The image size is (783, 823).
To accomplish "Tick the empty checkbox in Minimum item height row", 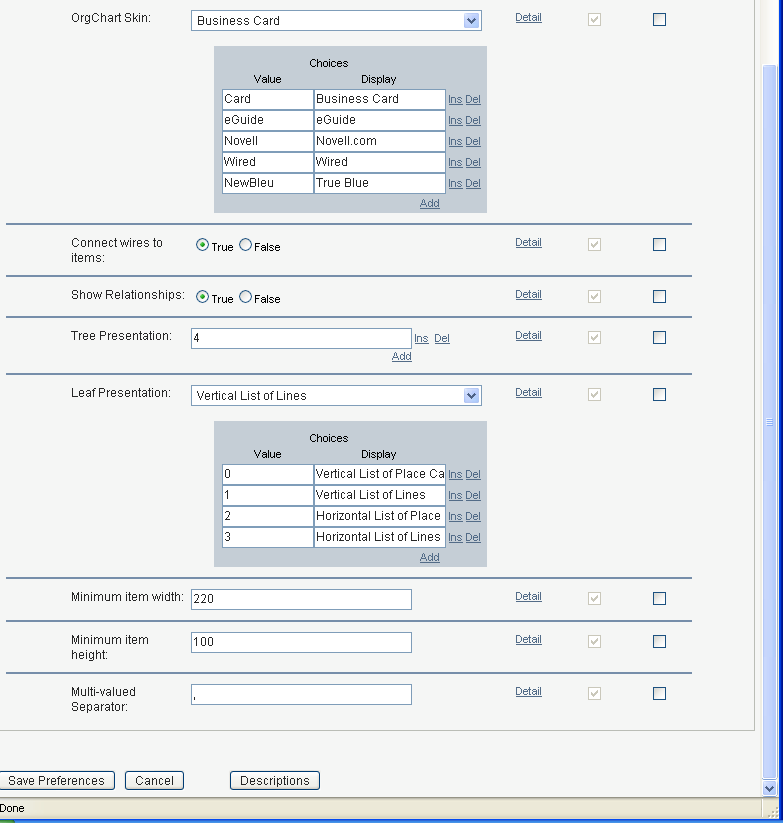I will (659, 642).
